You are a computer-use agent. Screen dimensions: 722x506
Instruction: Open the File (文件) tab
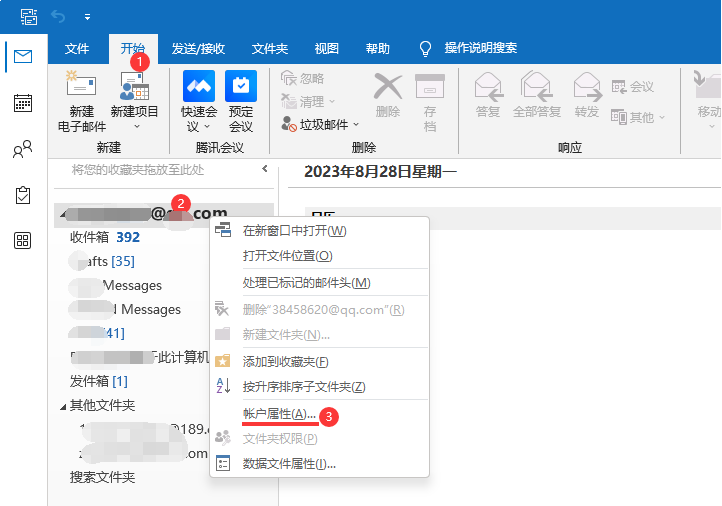tap(77, 48)
